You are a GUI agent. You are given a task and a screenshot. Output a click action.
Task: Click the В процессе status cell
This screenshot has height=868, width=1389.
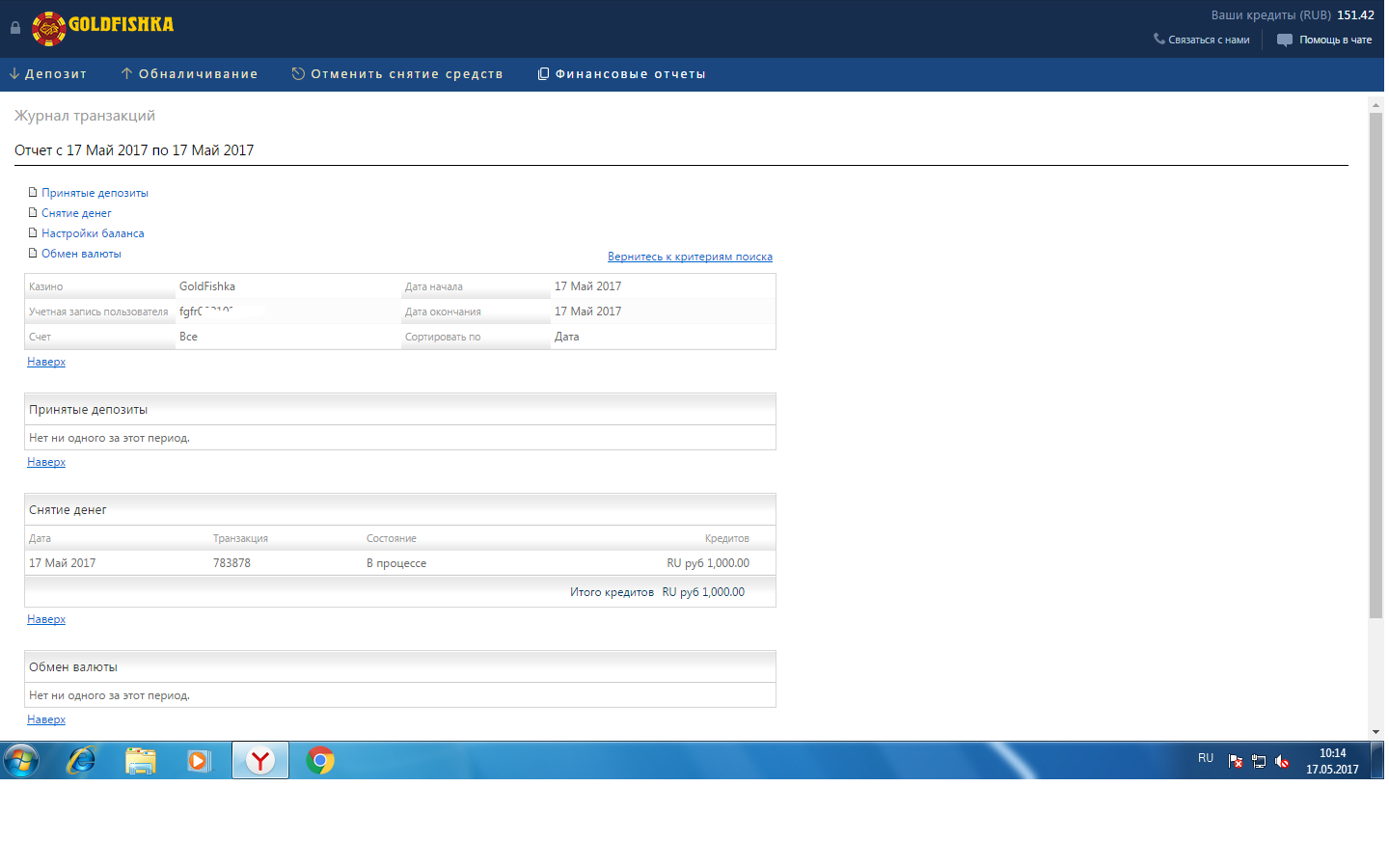(x=396, y=563)
